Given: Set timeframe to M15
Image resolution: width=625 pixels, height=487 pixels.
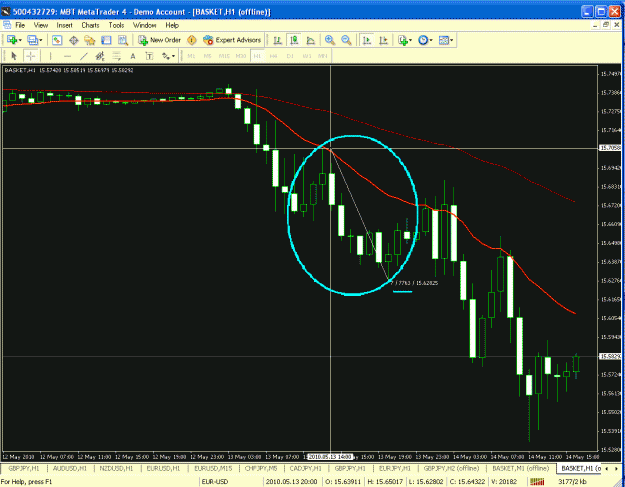Looking at the screenshot, I should coord(224,56).
